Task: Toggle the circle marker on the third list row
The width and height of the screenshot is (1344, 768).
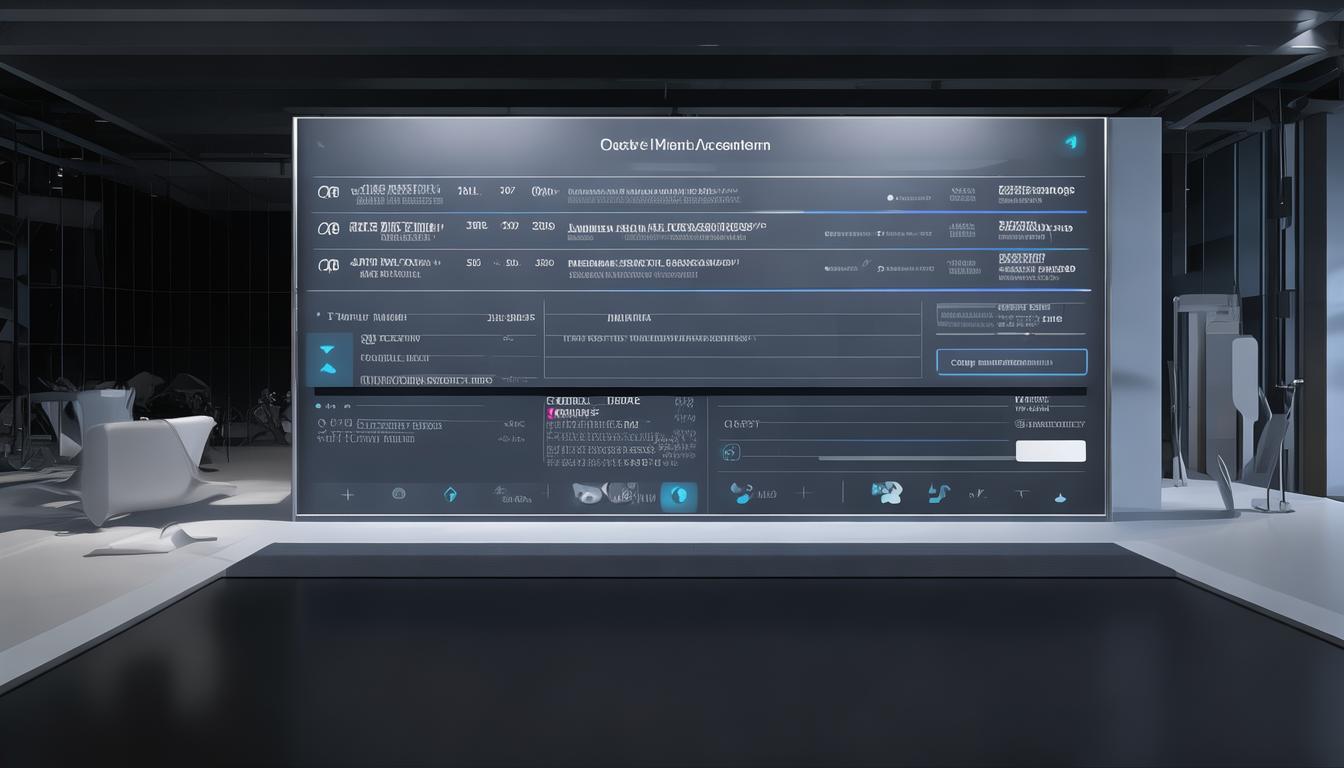Action: (327, 265)
